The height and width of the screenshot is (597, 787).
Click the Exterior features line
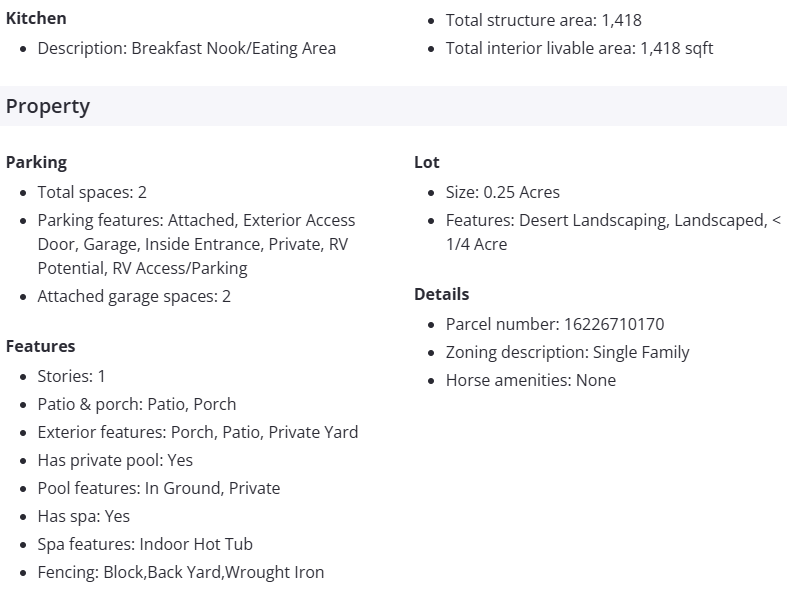pos(197,432)
